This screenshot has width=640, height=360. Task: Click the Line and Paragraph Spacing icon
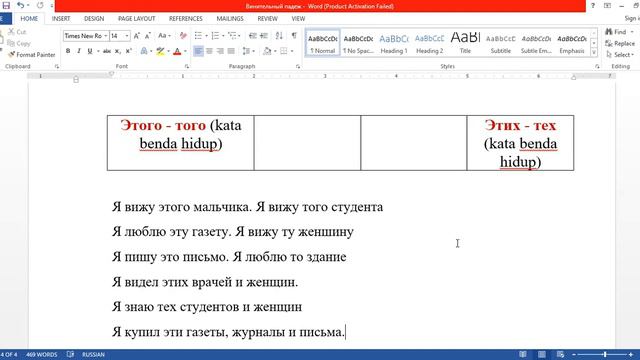(246, 51)
